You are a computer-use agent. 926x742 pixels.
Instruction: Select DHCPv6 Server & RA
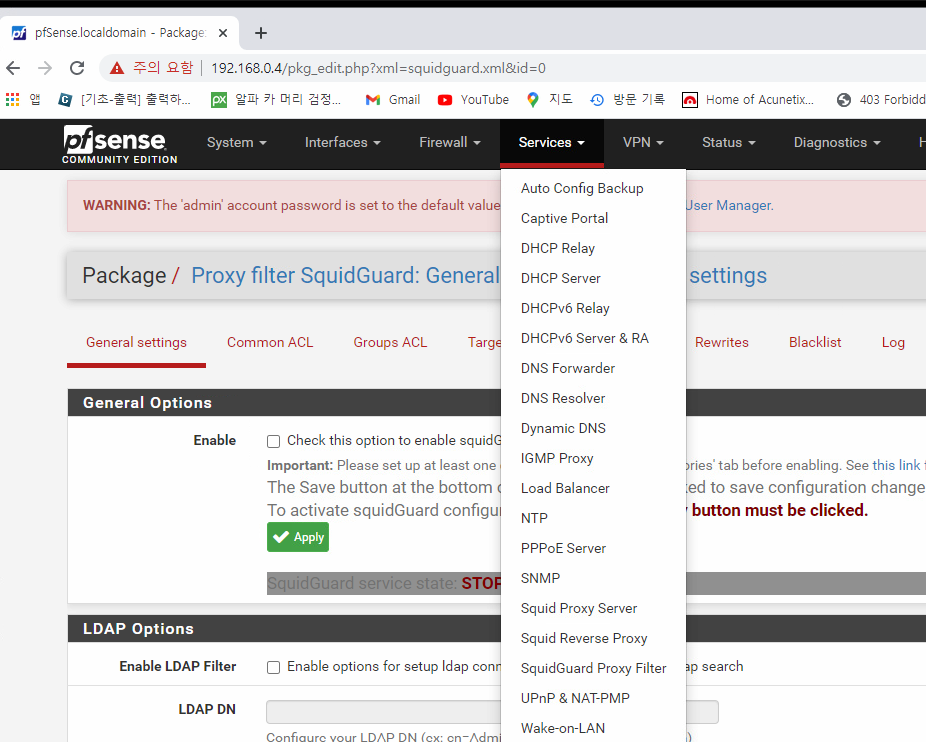[593, 338]
